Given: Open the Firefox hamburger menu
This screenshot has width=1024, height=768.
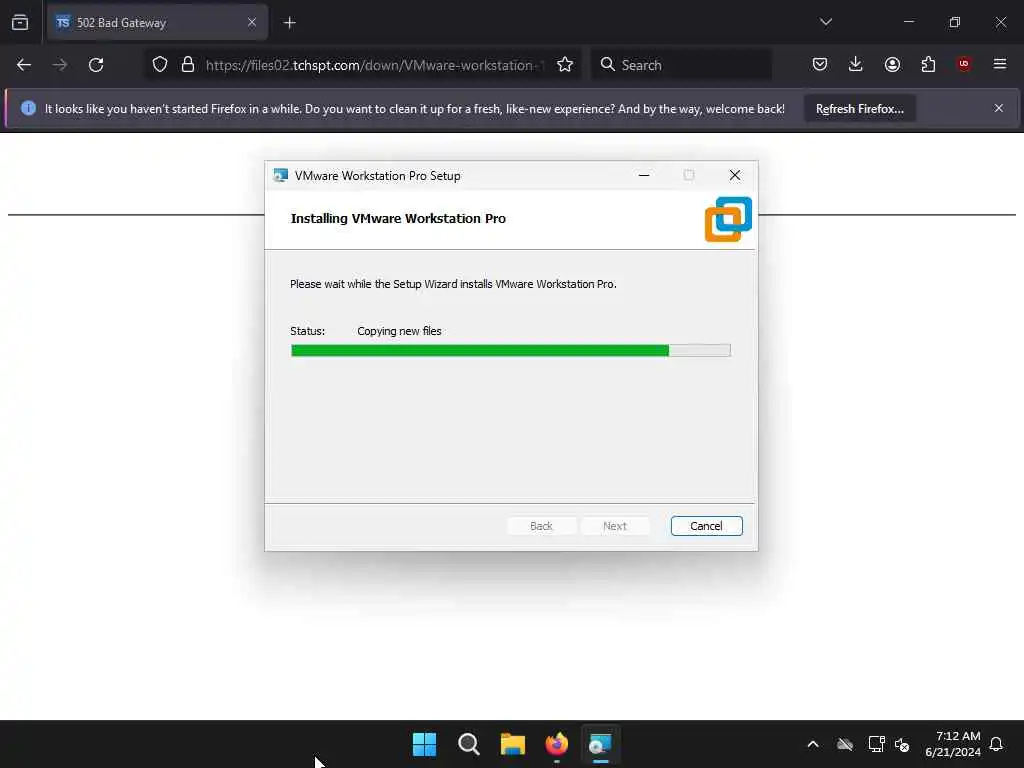Looking at the screenshot, I should click(1000, 64).
